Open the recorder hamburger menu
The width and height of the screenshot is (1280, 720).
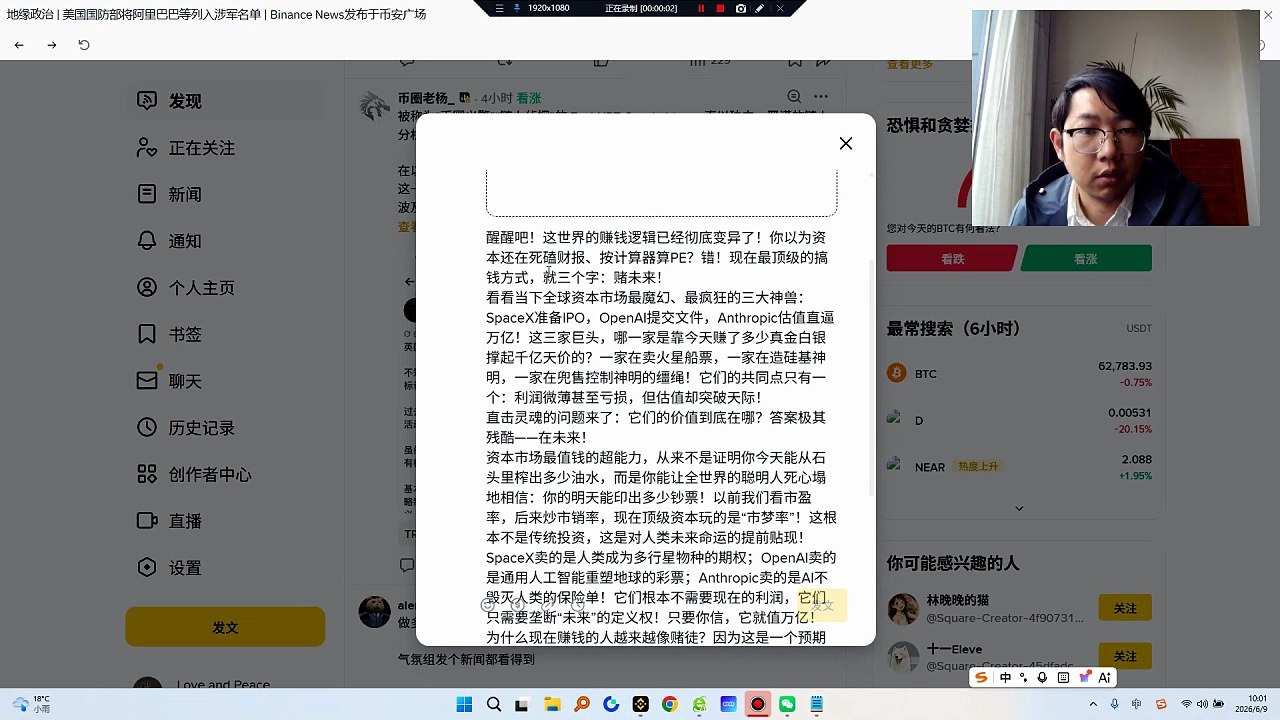click(x=500, y=8)
